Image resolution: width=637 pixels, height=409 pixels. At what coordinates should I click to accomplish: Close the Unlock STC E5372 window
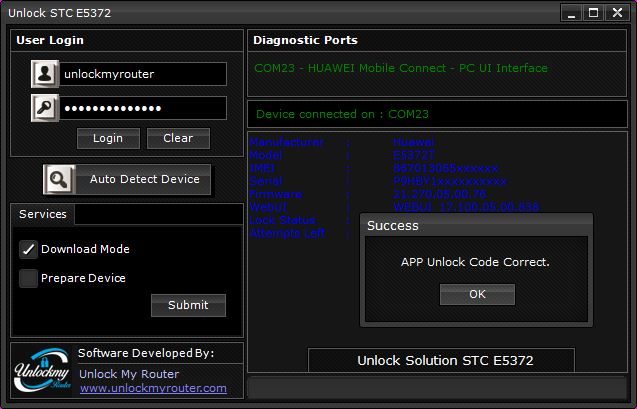618,13
